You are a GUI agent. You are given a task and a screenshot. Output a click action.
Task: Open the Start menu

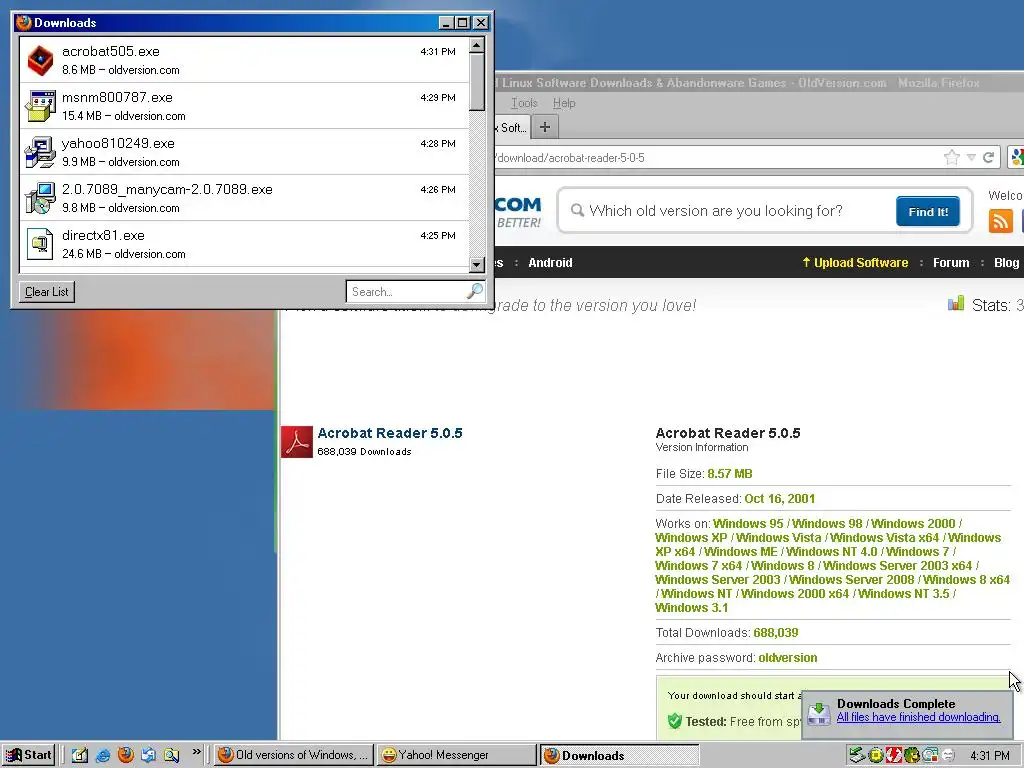pyautogui.click(x=29, y=755)
